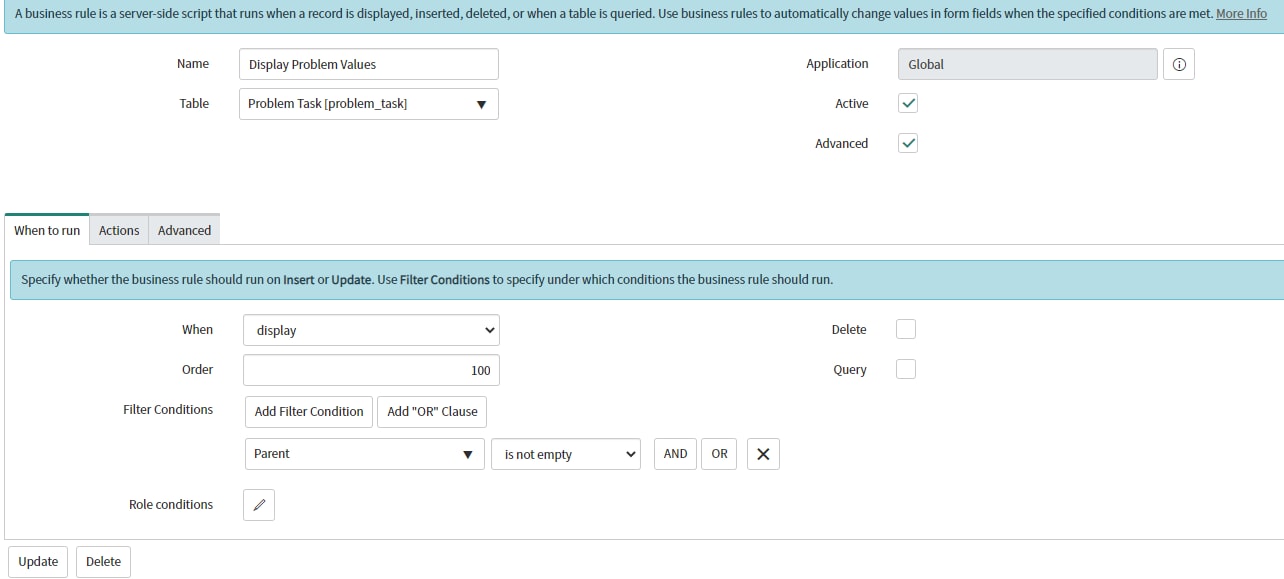1284x579 pixels.
Task: Open the When dropdown
Action: (371, 330)
